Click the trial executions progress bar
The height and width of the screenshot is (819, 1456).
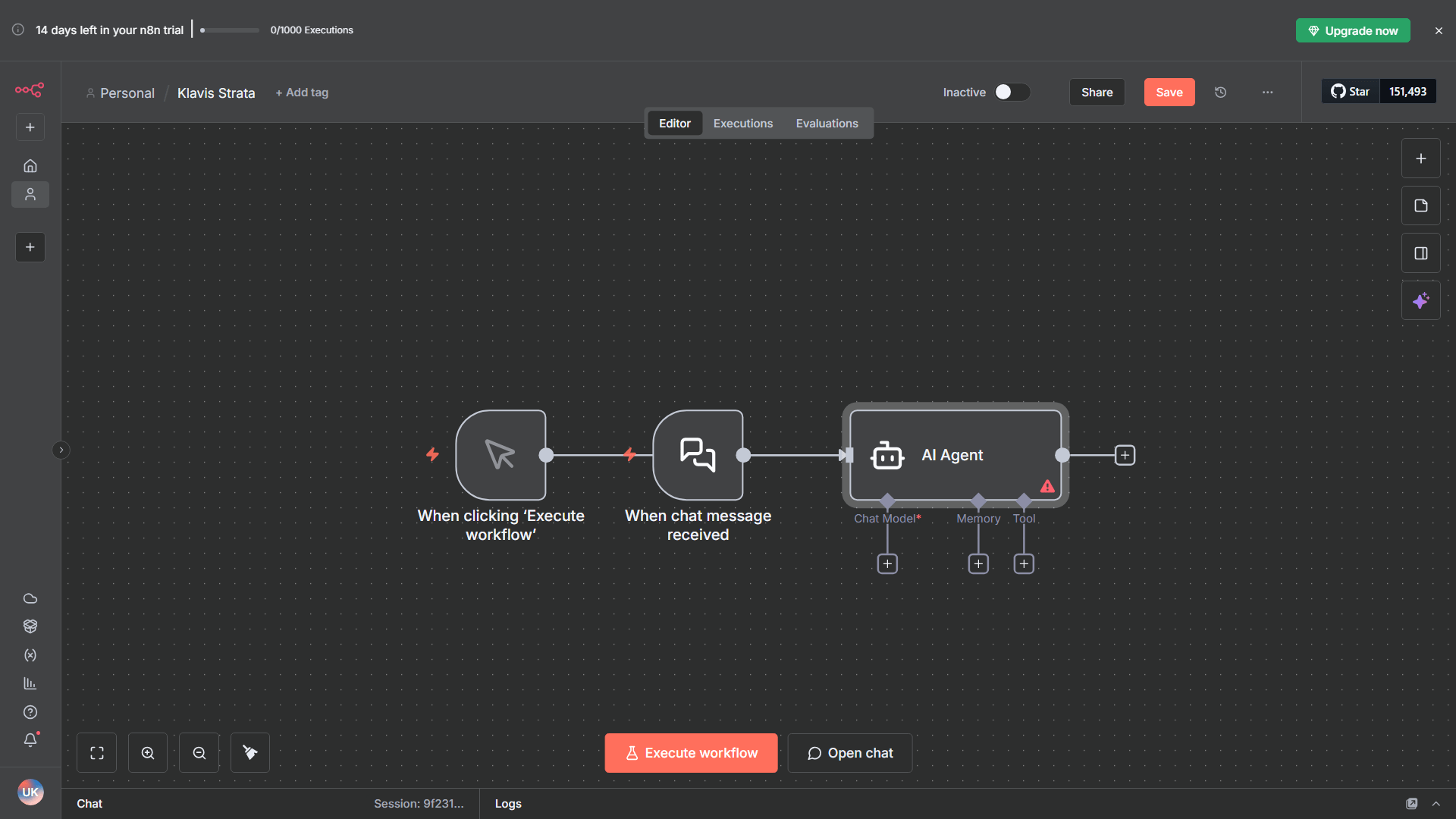click(227, 30)
